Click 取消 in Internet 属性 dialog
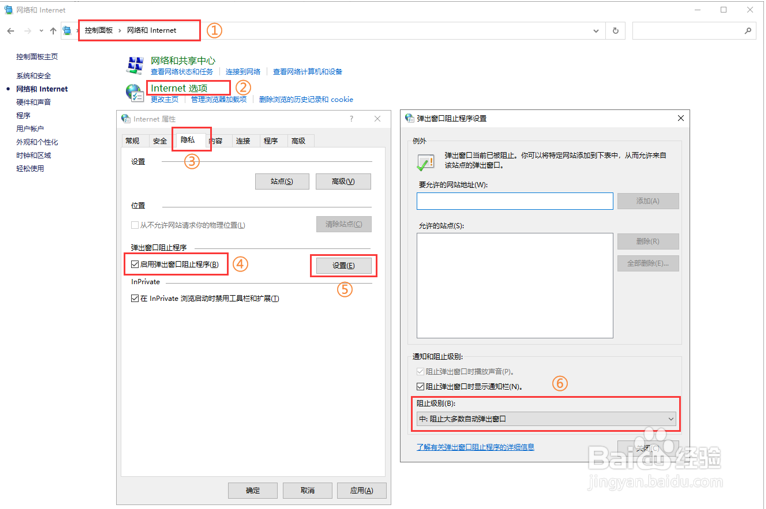This screenshot has height=509, width=766. click(307, 490)
